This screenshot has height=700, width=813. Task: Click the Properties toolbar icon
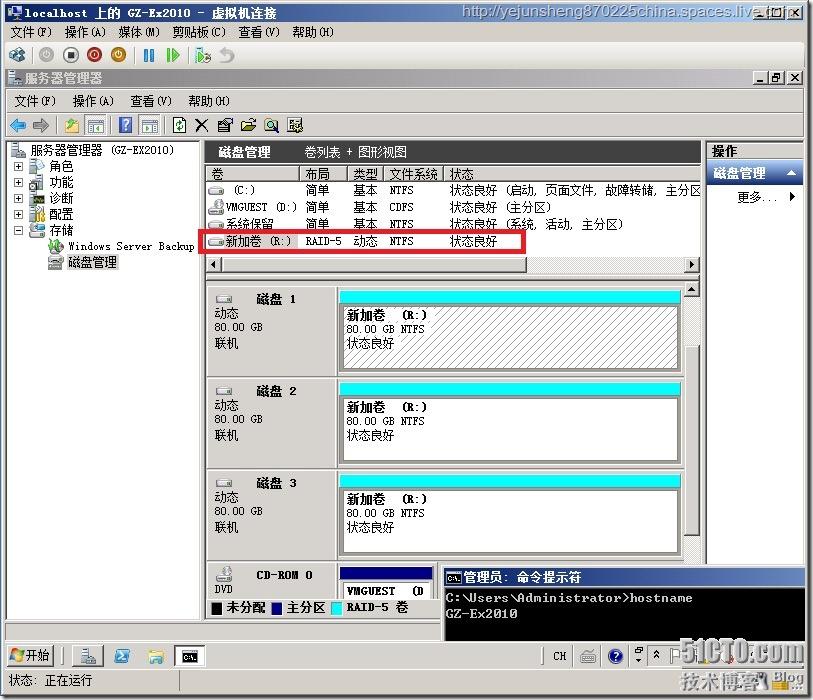225,125
